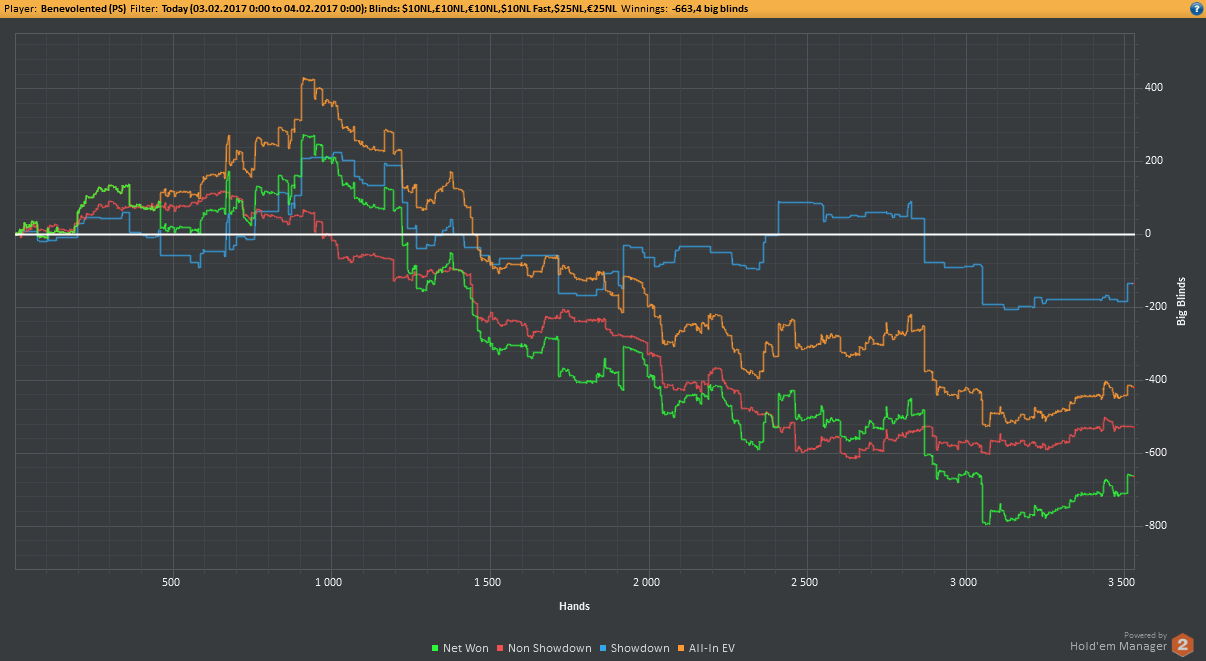Click the 0 big blinds axis label

(x=1148, y=234)
